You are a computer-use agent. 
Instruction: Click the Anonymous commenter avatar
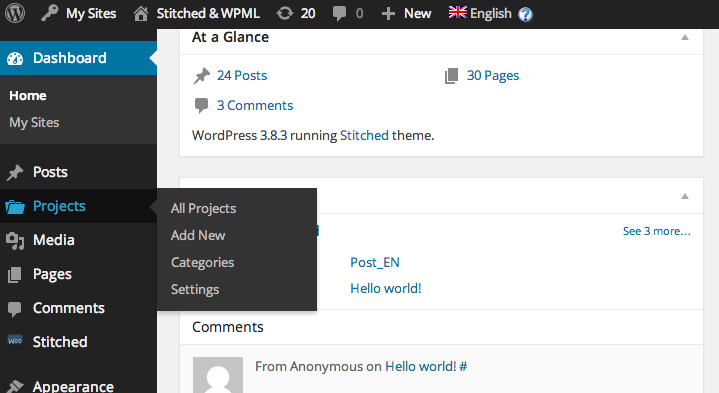point(218,375)
